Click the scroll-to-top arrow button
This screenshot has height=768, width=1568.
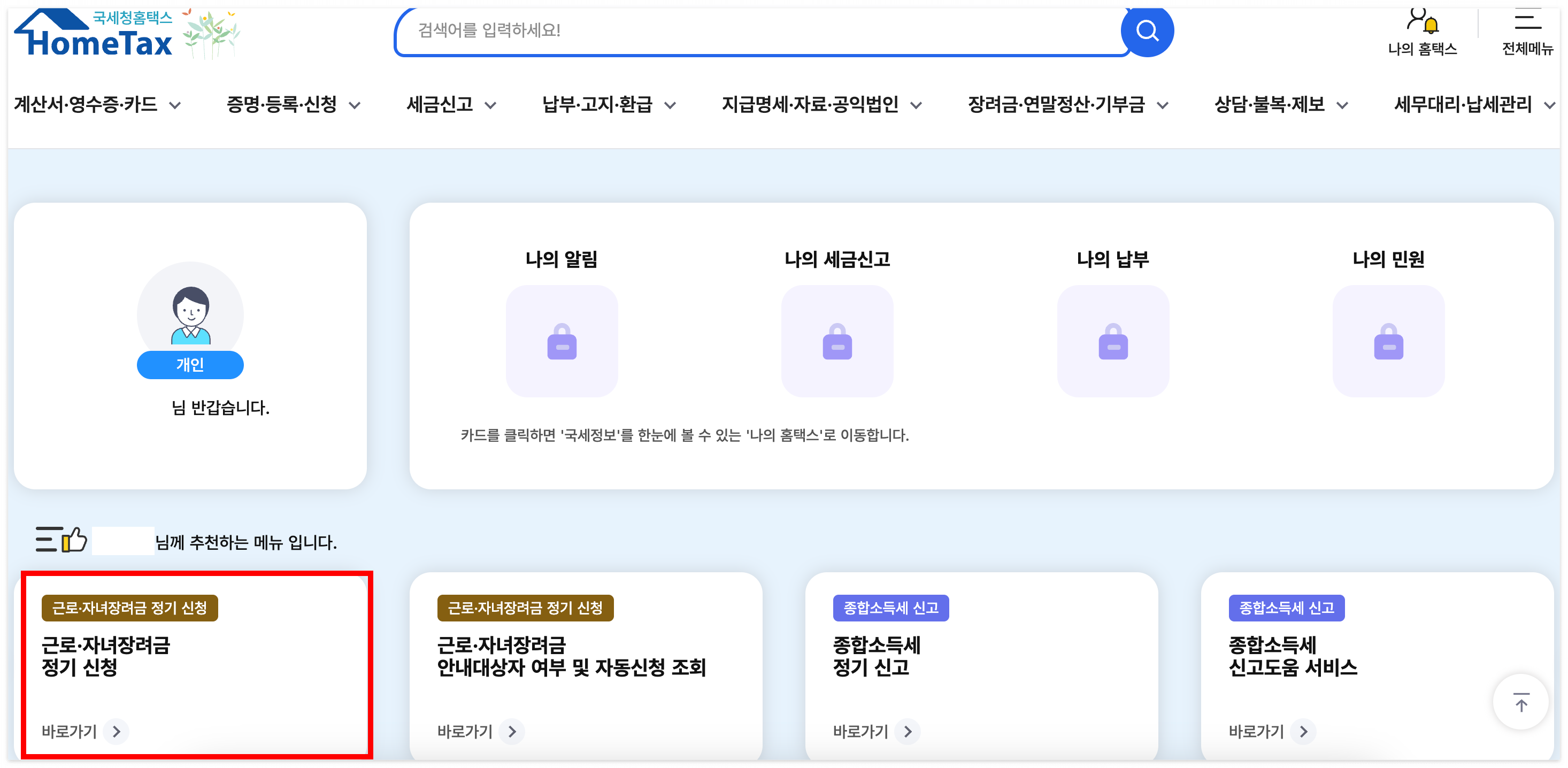[1520, 702]
